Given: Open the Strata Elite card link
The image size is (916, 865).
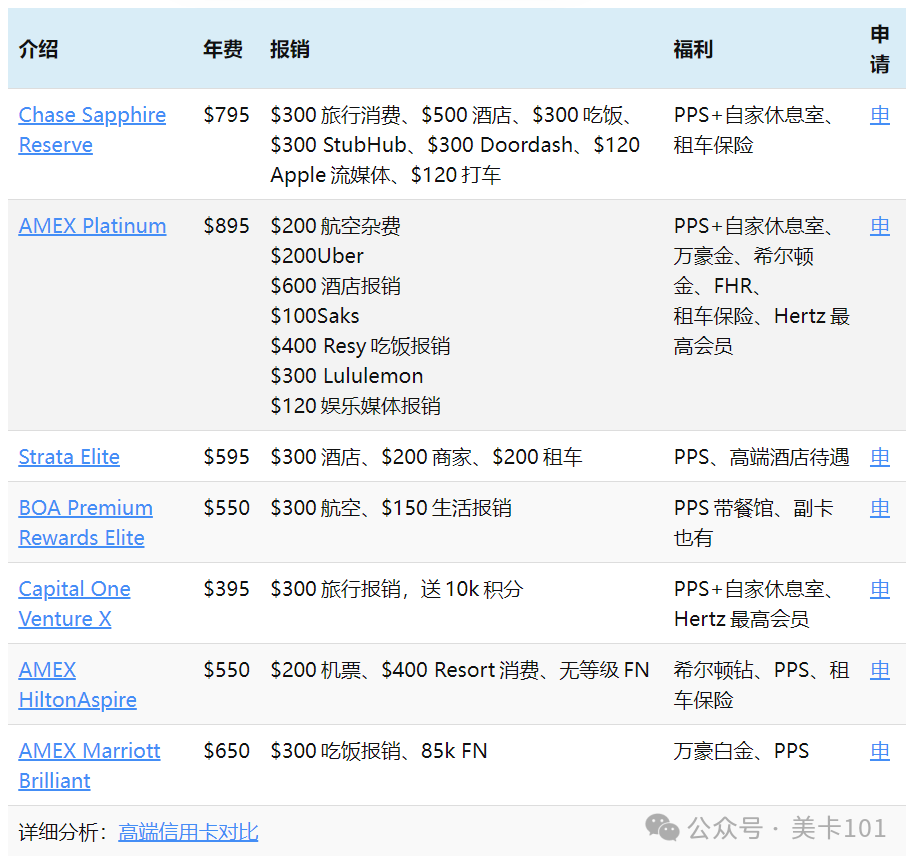Looking at the screenshot, I should click(x=69, y=456).
